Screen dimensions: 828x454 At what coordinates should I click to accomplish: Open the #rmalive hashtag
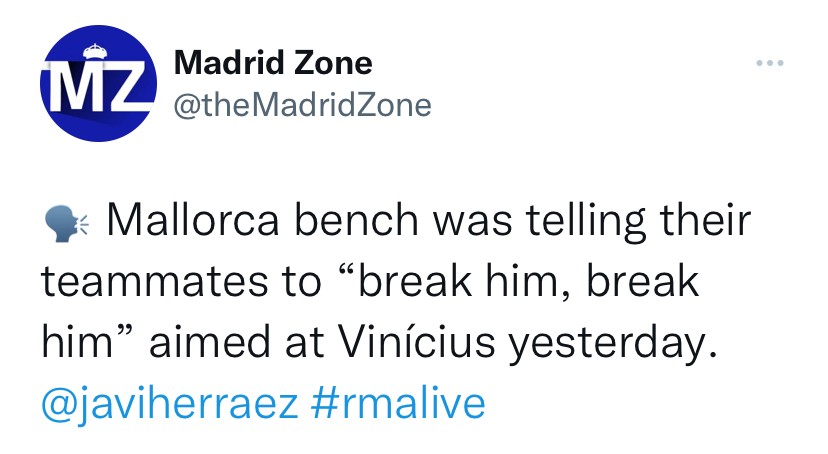coord(398,403)
